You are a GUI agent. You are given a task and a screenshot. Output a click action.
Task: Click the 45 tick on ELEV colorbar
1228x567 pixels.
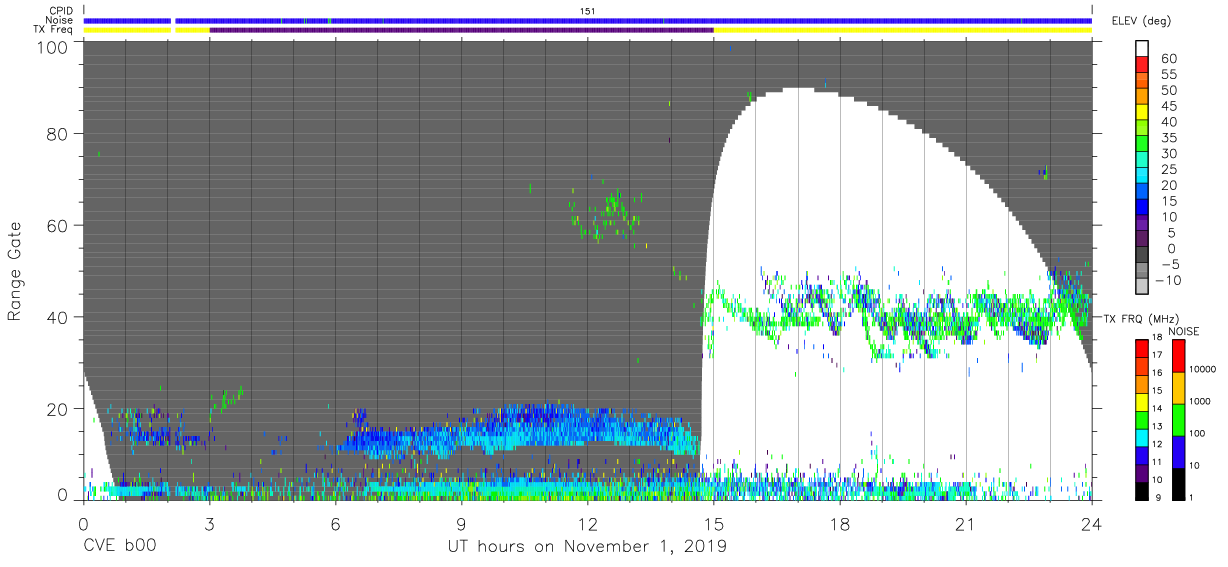pos(1167,107)
